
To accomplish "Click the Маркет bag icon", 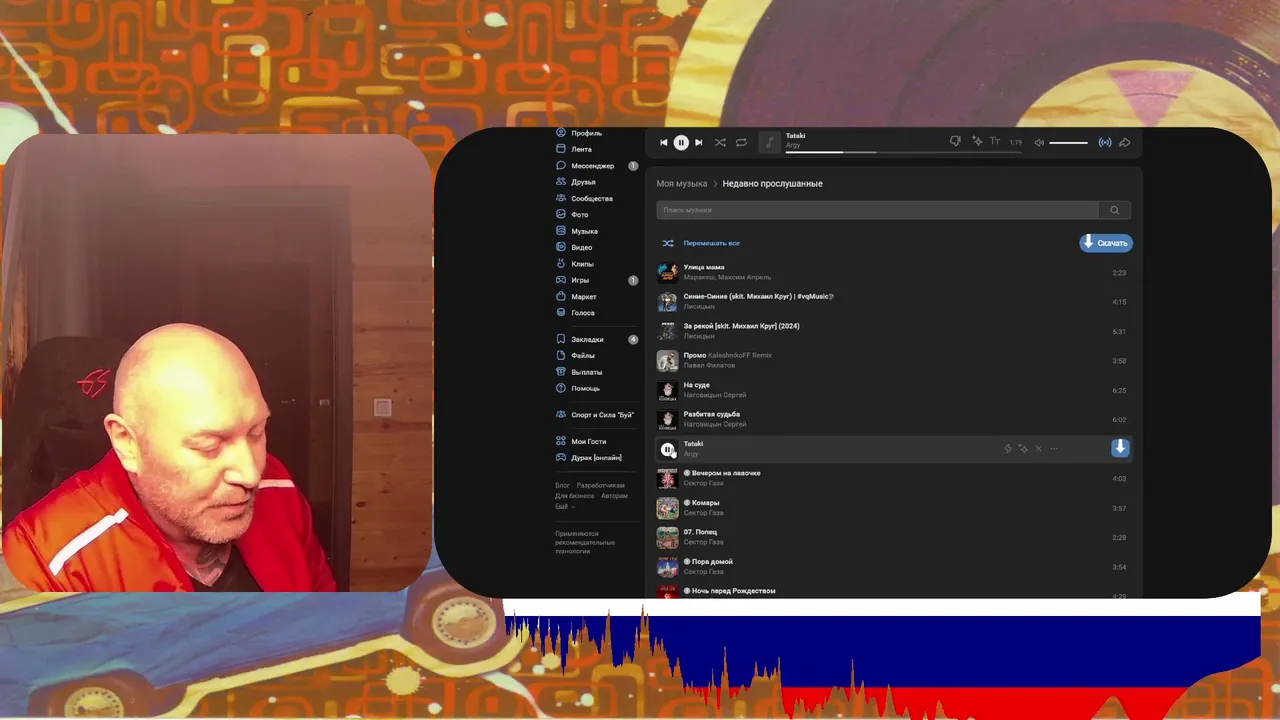I will pos(561,296).
